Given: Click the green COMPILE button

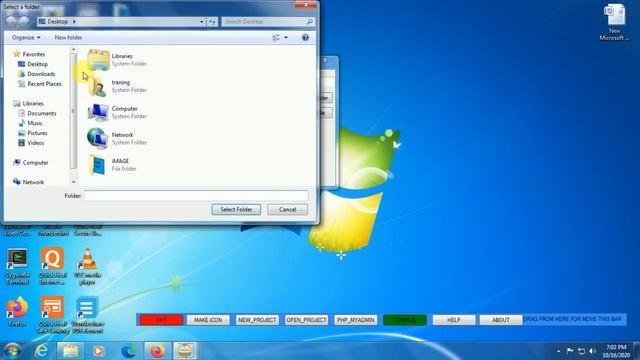Looking at the screenshot, I should pyautogui.click(x=404, y=320).
